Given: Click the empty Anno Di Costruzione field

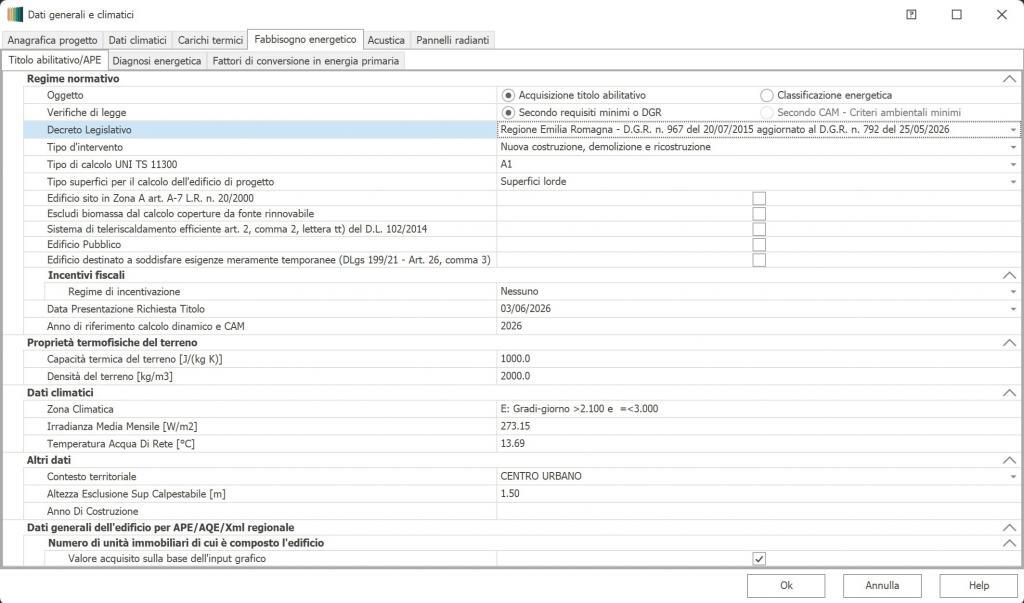Looking at the screenshot, I should 758,511.
